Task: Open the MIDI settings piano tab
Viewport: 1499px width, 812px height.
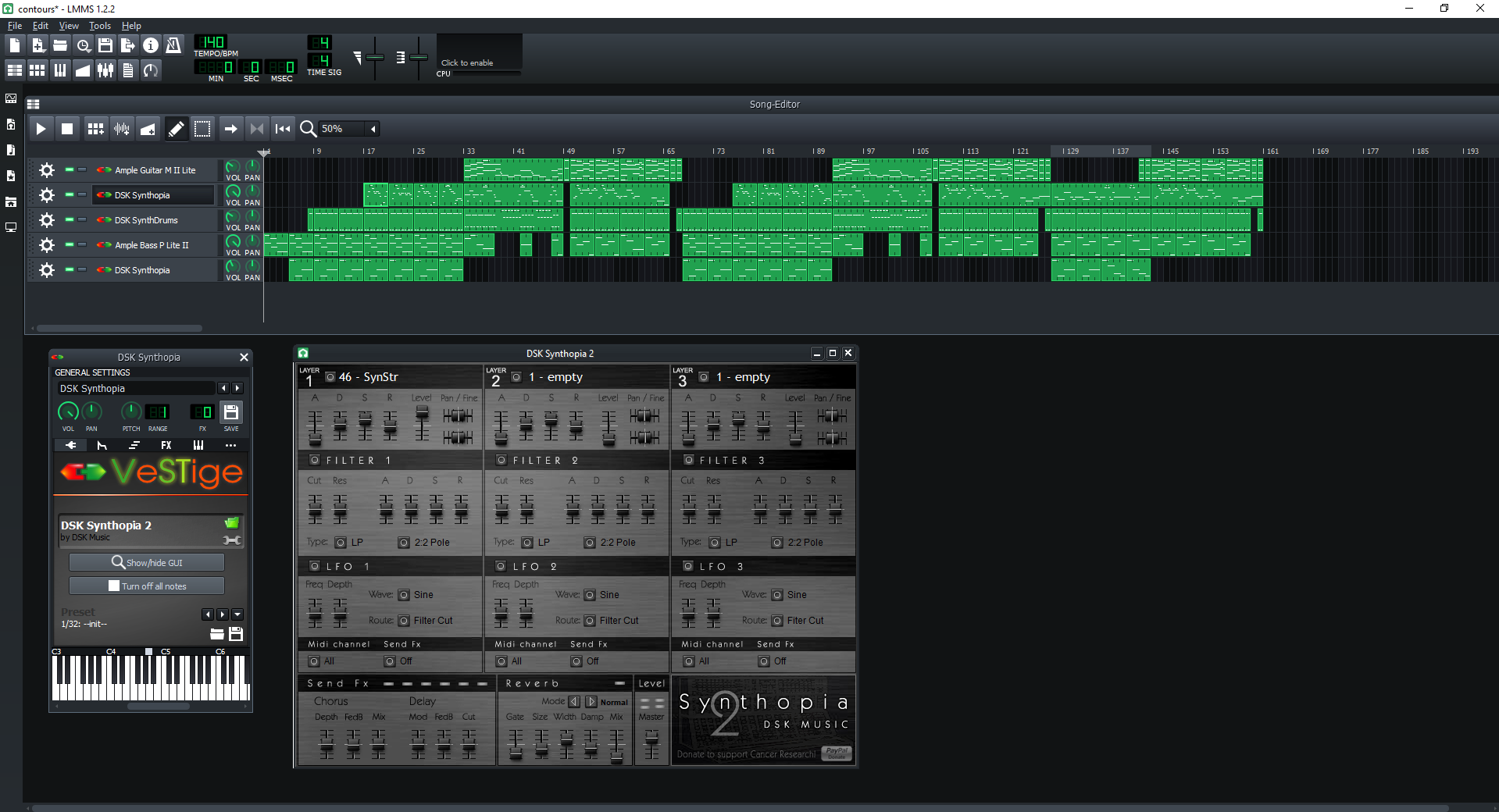Action: [x=198, y=445]
